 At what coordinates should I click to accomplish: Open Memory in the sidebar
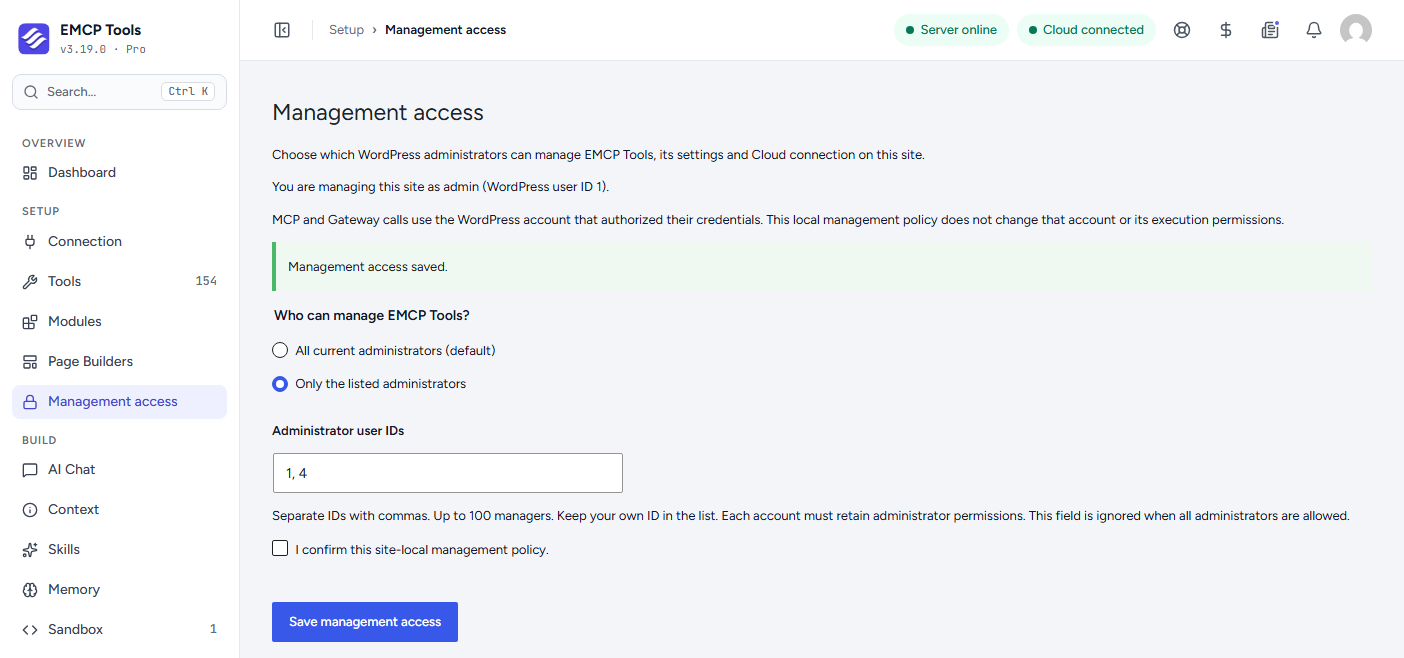(119, 590)
